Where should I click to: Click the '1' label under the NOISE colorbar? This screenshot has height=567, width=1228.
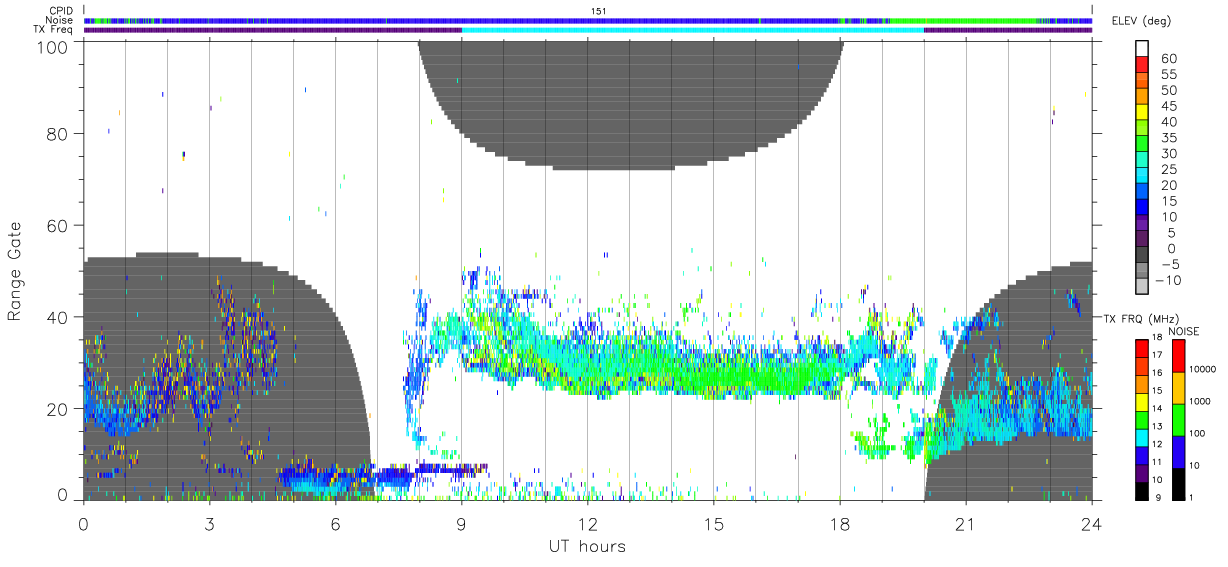1191,498
